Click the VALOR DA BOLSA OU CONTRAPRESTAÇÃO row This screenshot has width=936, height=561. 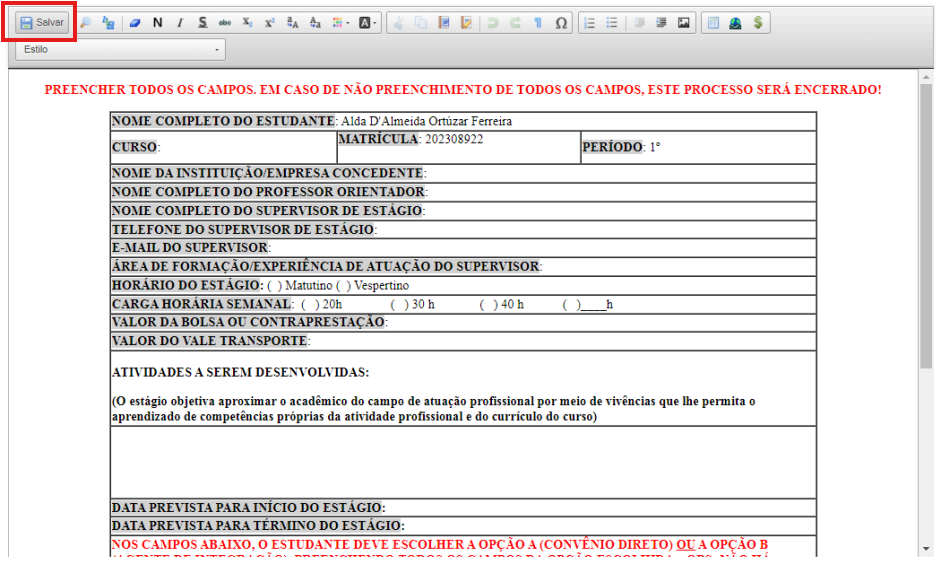click(x=463, y=322)
